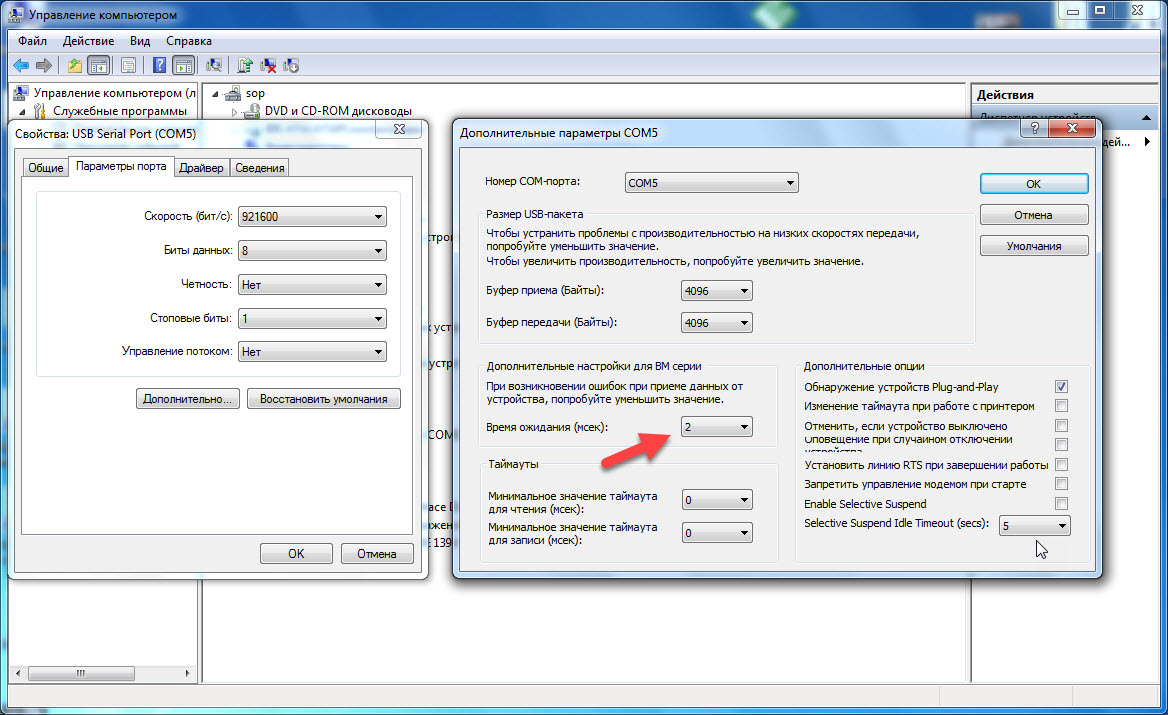Go back using the blue arrow toolbar icon
The width and height of the screenshot is (1168, 715).
pyautogui.click(x=21, y=66)
